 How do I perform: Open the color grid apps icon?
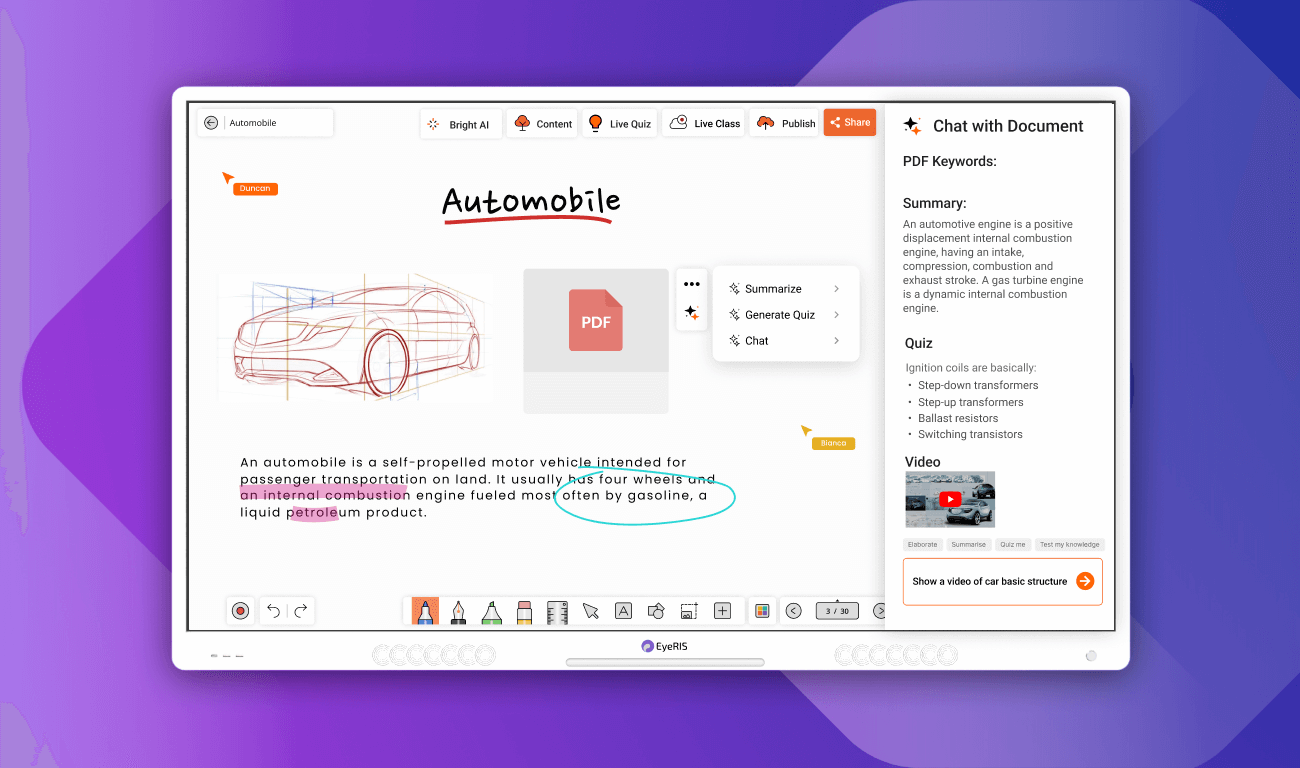point(762,611)
